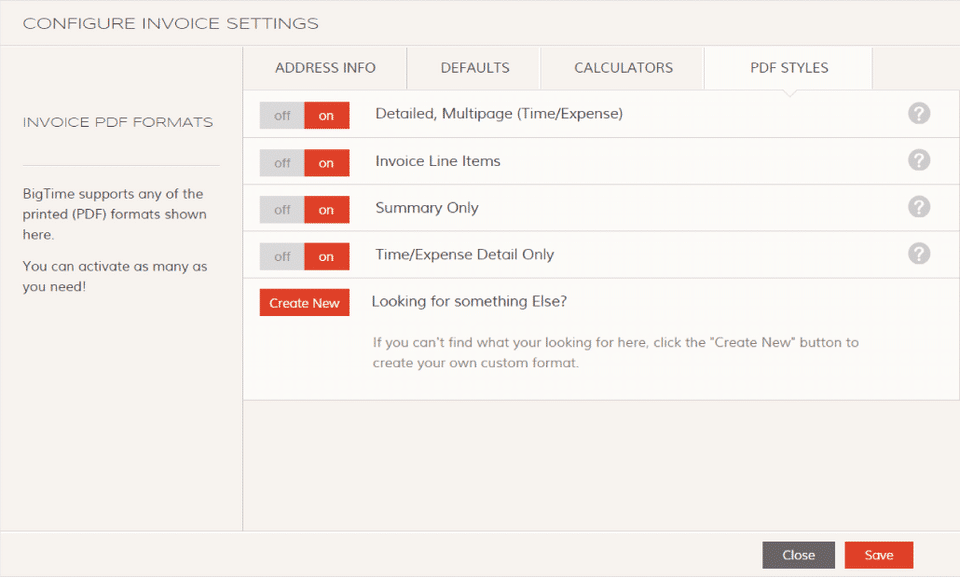Close the invoice settings dialog
The height and width of the screenshot is (578, 960).
(x=798, y=555)
